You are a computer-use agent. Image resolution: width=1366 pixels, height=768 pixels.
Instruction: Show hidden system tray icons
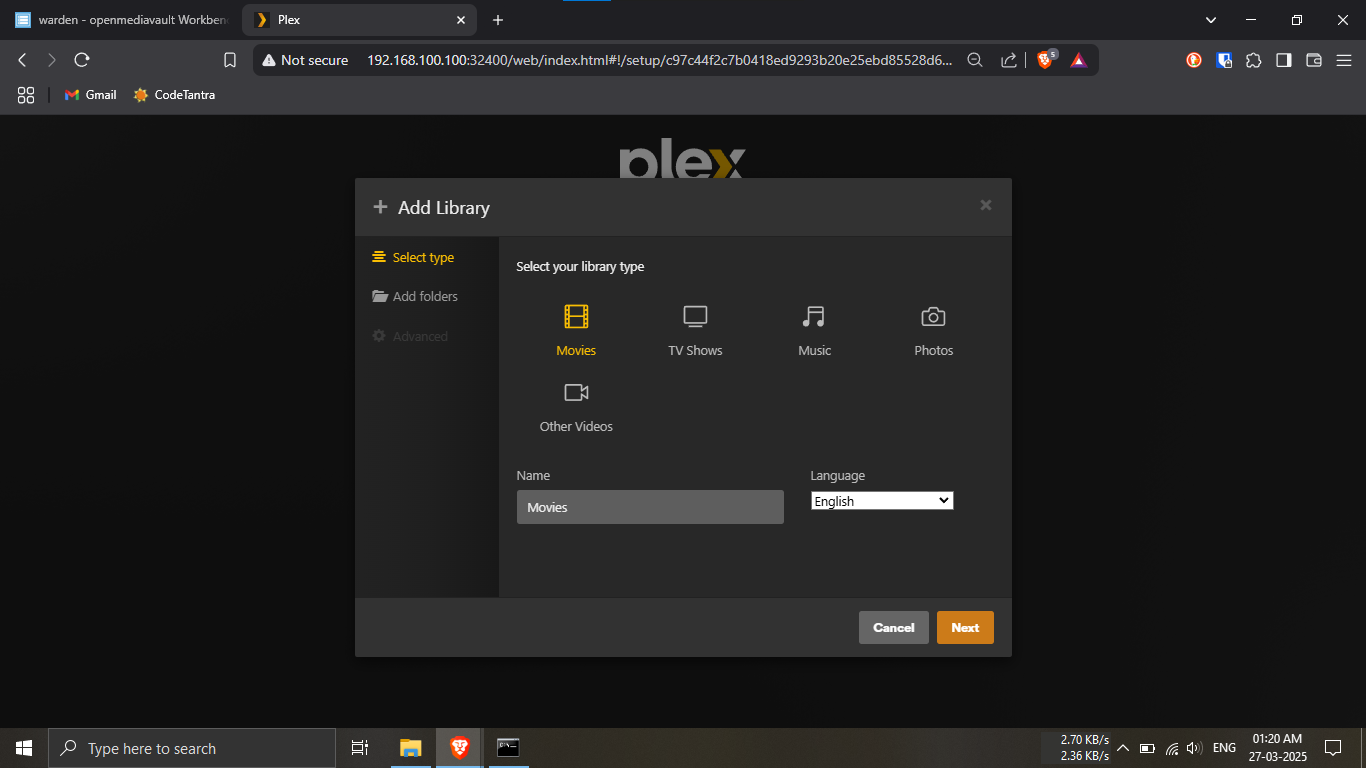click(x=1122, y=748)
